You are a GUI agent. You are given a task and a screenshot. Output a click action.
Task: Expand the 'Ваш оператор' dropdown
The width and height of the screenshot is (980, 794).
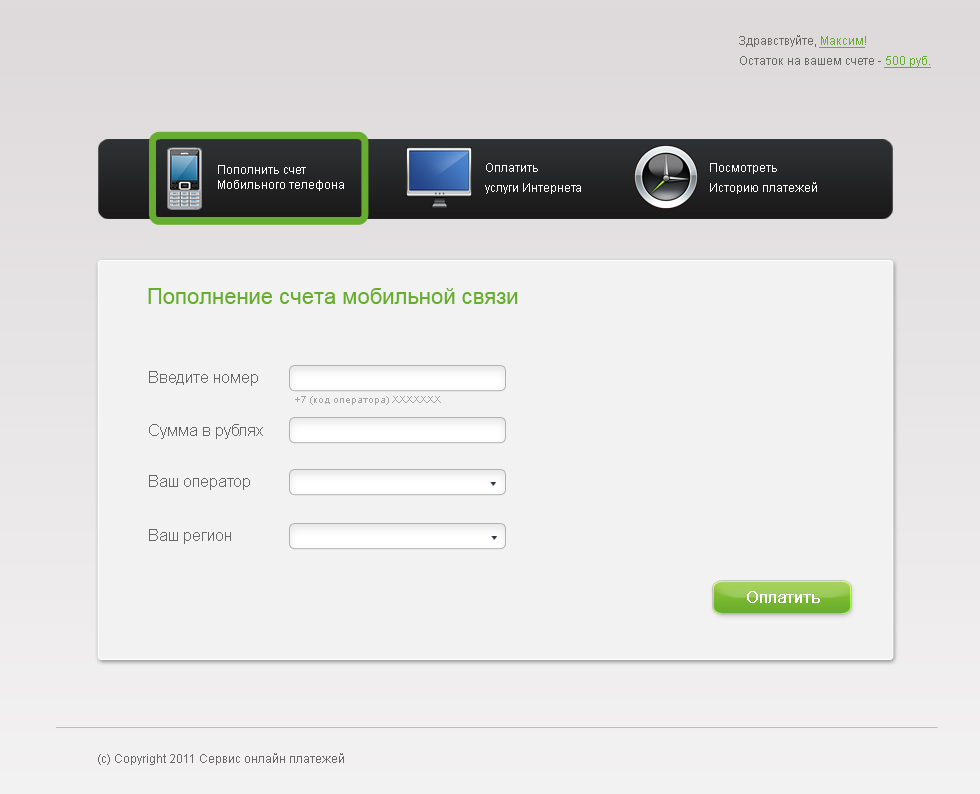(396, 481)
